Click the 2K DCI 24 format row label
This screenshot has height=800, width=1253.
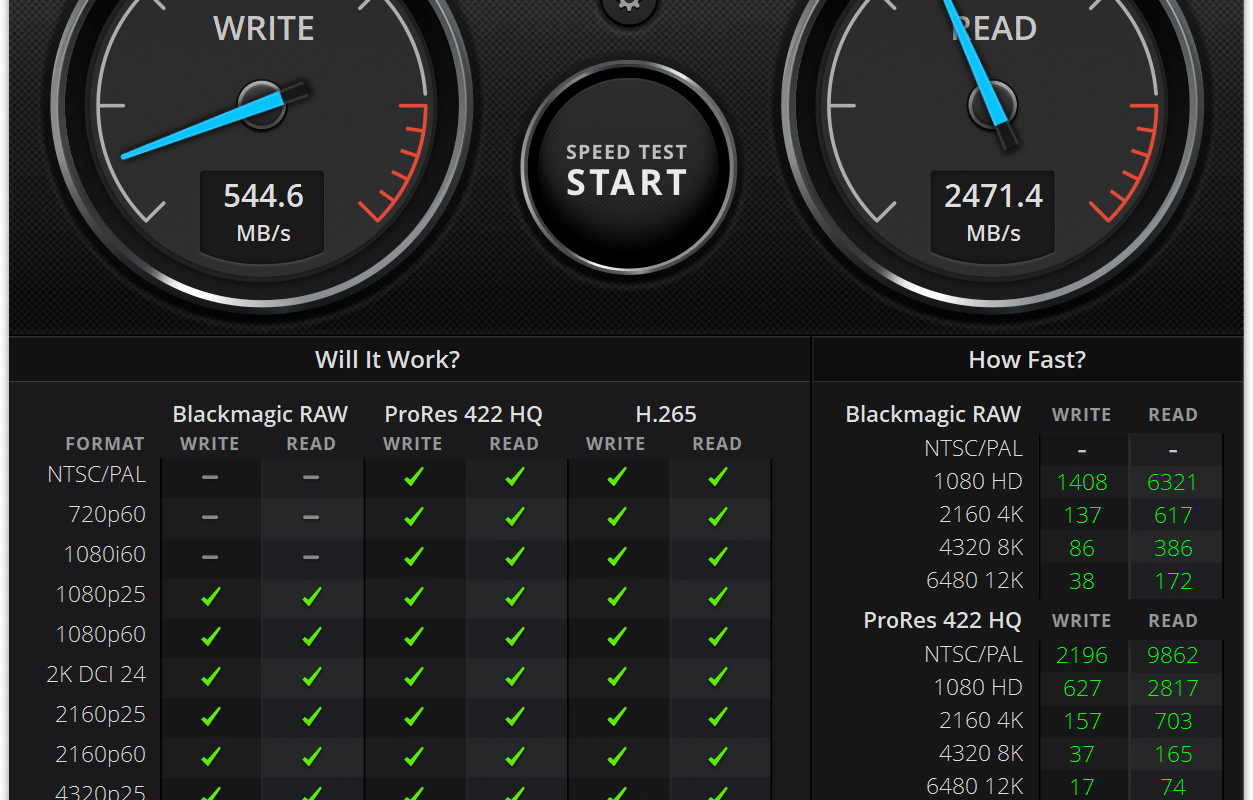[97, 675]
